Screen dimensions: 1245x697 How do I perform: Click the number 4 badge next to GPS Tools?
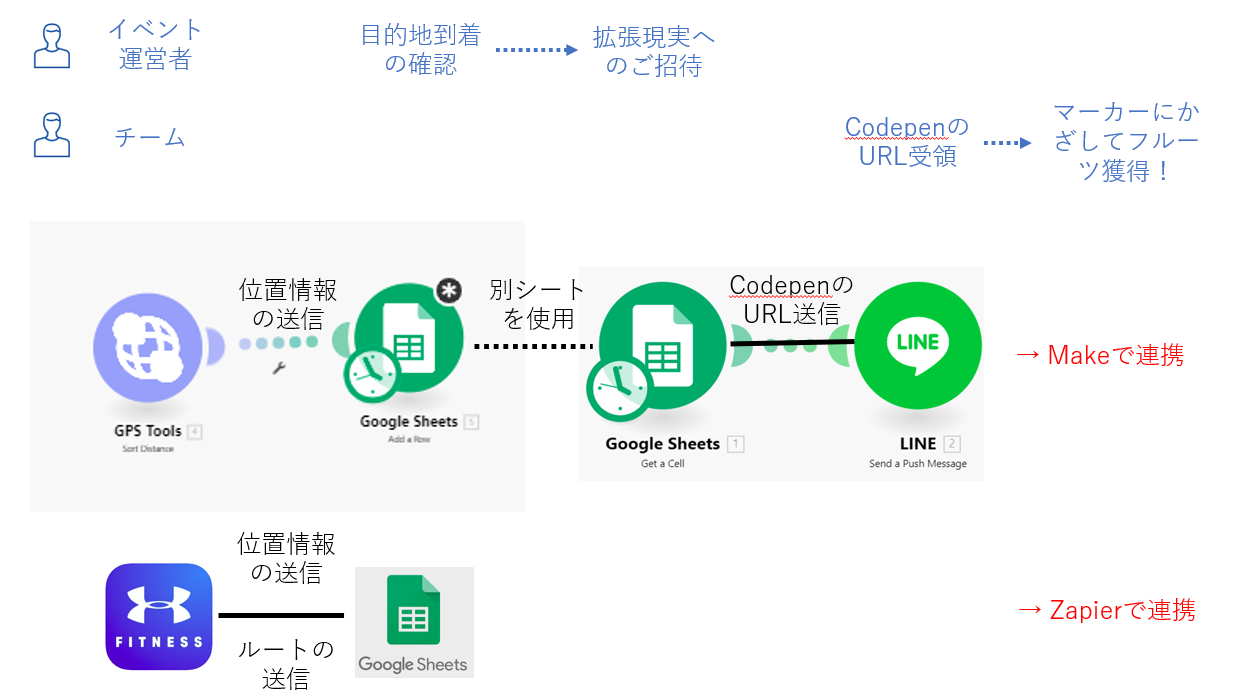coord(195,432)
